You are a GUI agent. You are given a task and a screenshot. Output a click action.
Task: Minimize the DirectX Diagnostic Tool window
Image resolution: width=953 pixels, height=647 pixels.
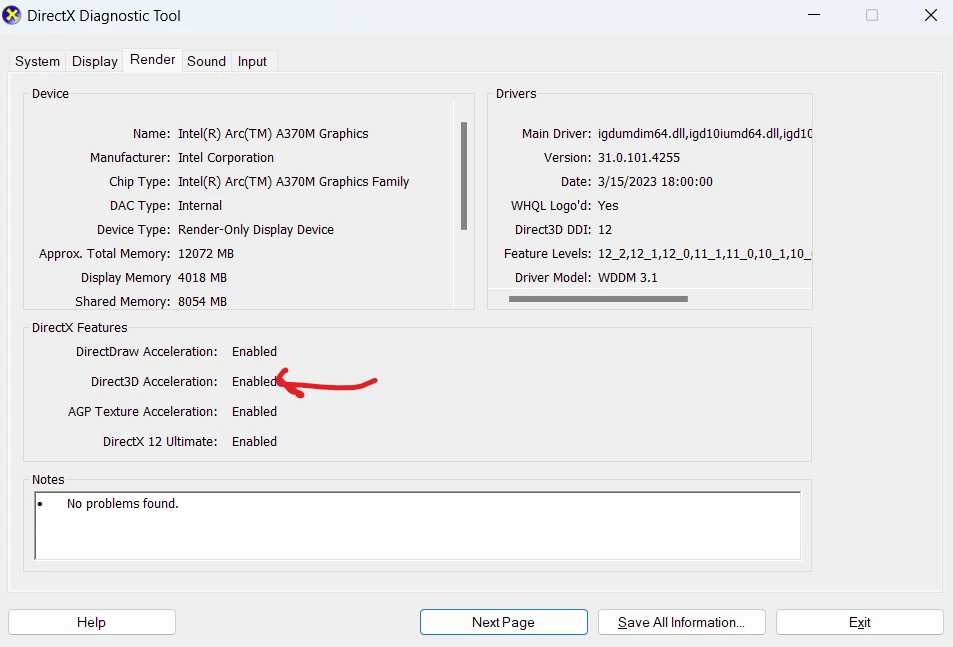pos(814,15)
